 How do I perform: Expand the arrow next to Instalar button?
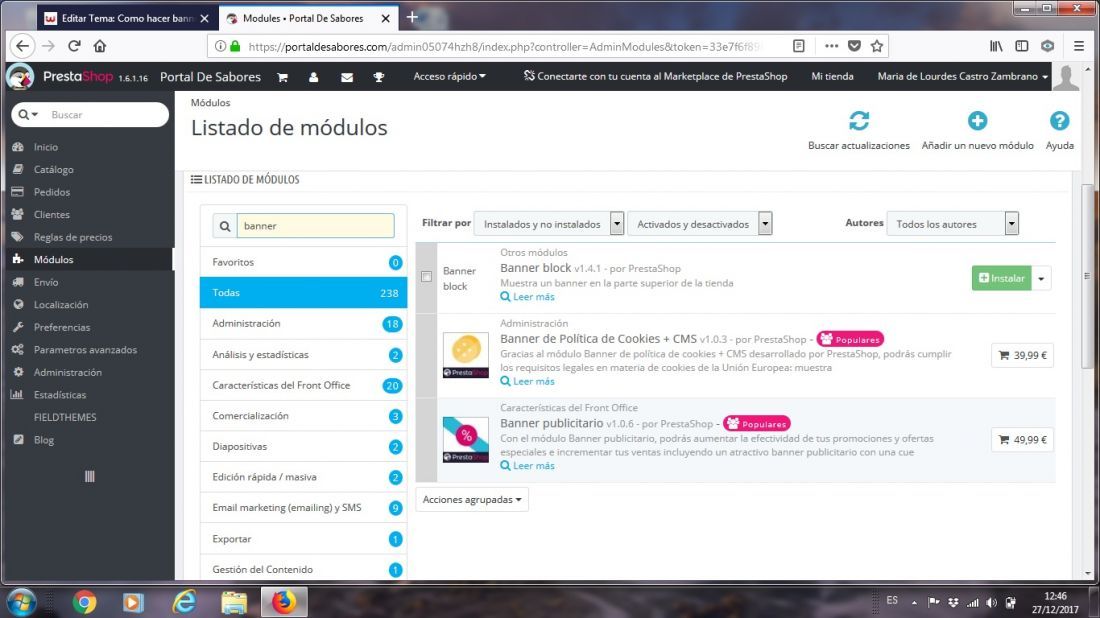pos(1042,278)
